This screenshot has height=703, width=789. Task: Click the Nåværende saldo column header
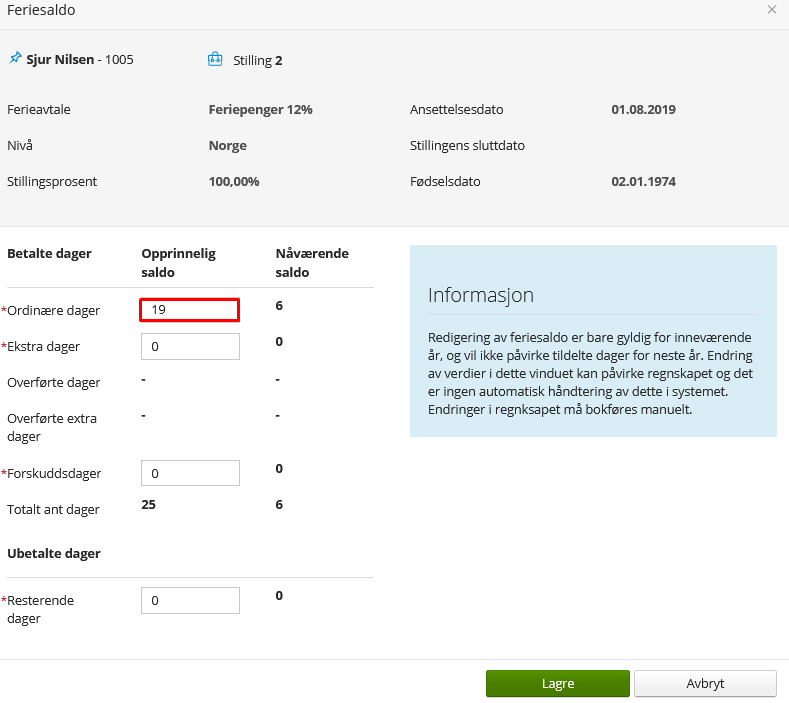311,262
